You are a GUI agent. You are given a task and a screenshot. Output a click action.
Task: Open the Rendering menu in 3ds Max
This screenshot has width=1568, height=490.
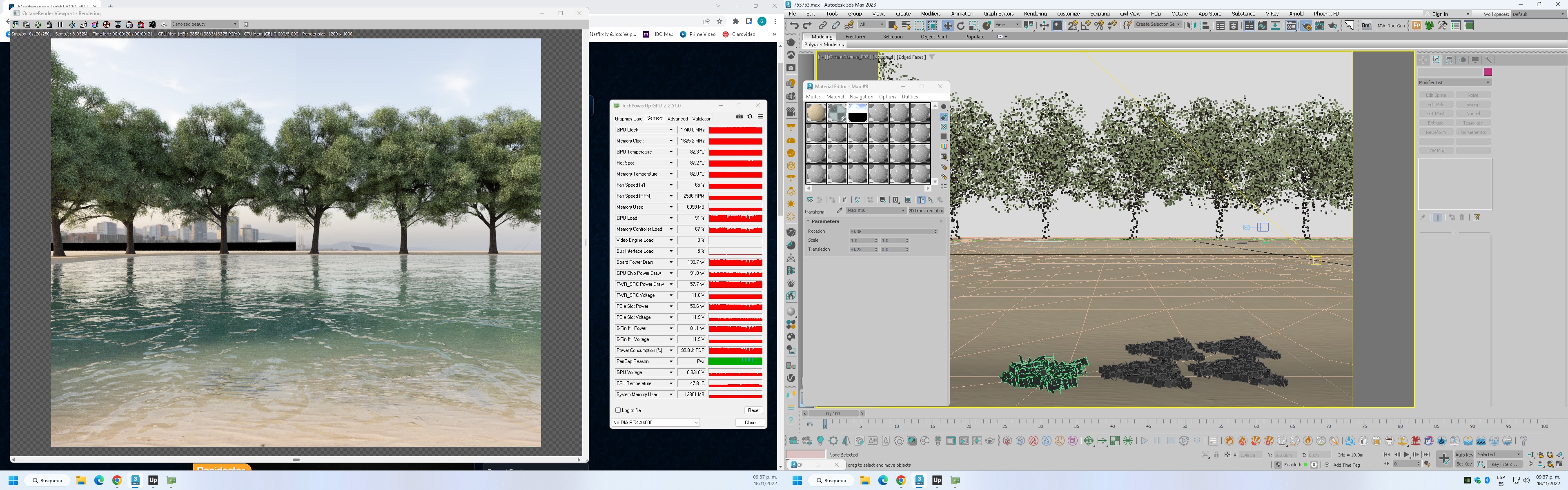pos(1035,13)
